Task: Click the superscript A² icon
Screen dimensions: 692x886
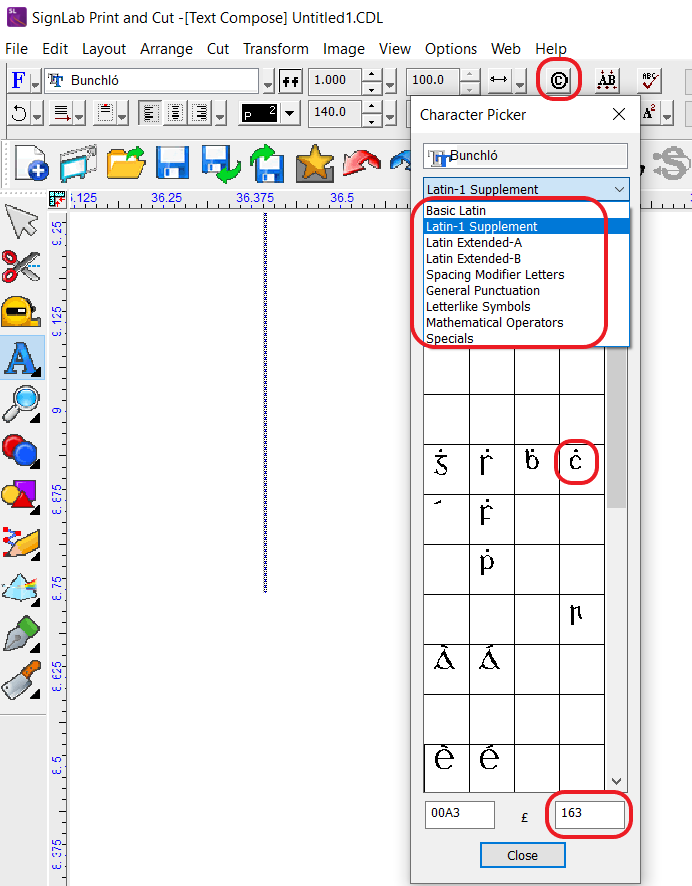Action: click(x=649, y=112)
